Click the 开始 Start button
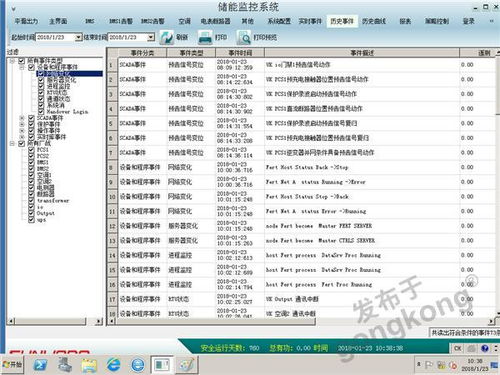500x375 pixels. tap(12, 364)
